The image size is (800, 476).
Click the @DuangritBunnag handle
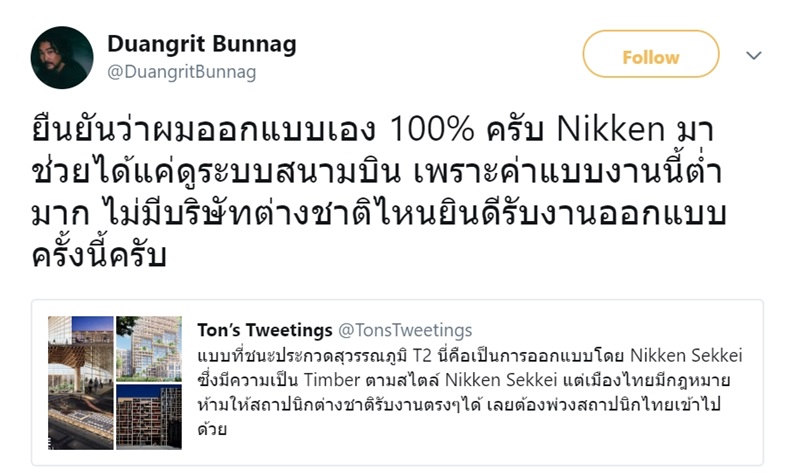point(181,72)
